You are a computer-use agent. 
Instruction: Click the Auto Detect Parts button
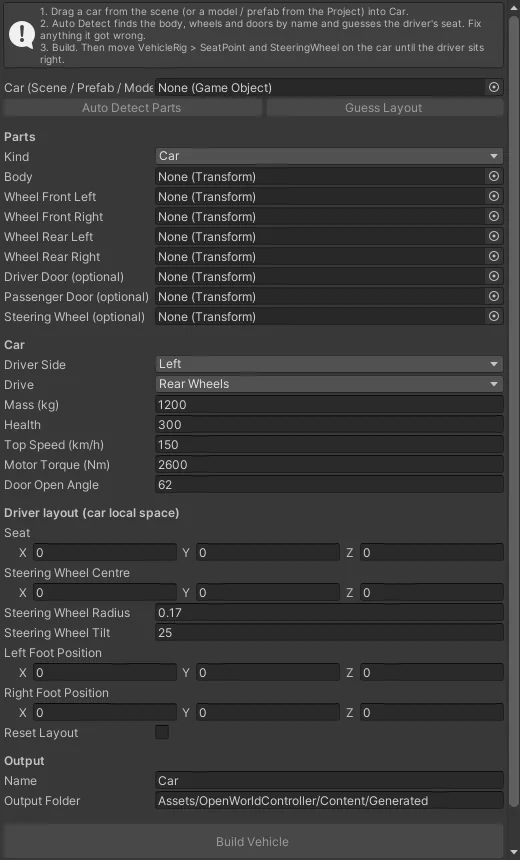[132, 108]
